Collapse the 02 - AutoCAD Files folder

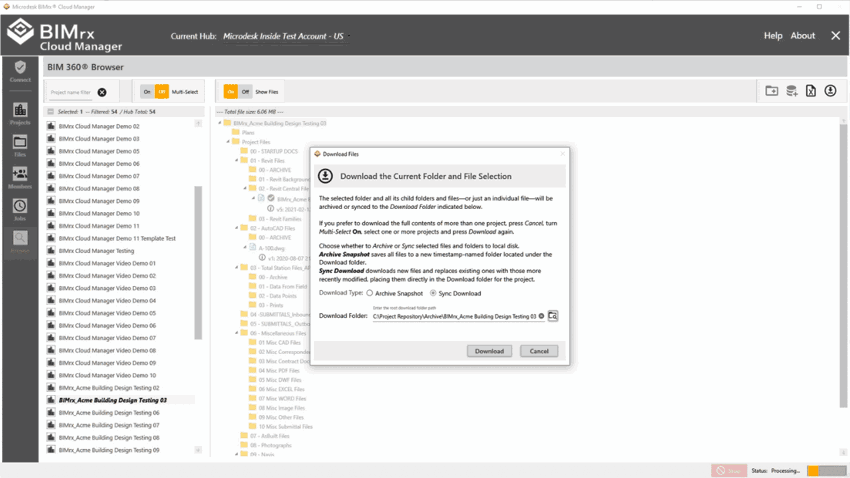point(237,228)
